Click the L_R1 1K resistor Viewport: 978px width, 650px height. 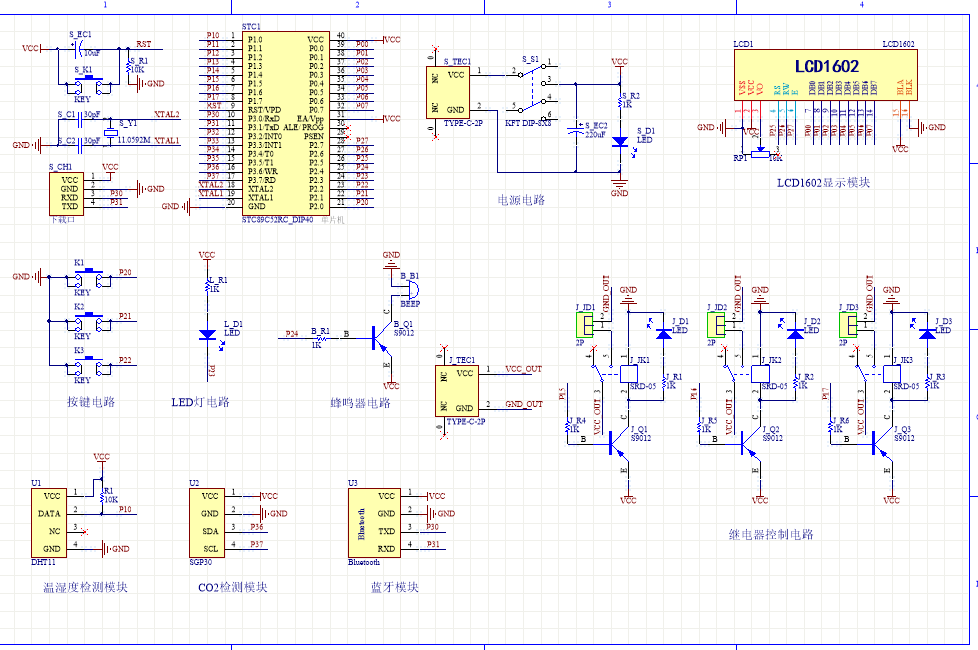(x=208, y=284)
